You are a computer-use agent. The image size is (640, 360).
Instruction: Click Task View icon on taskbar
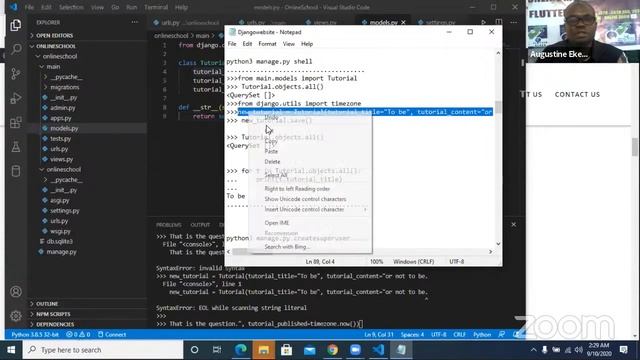[217, 350]
